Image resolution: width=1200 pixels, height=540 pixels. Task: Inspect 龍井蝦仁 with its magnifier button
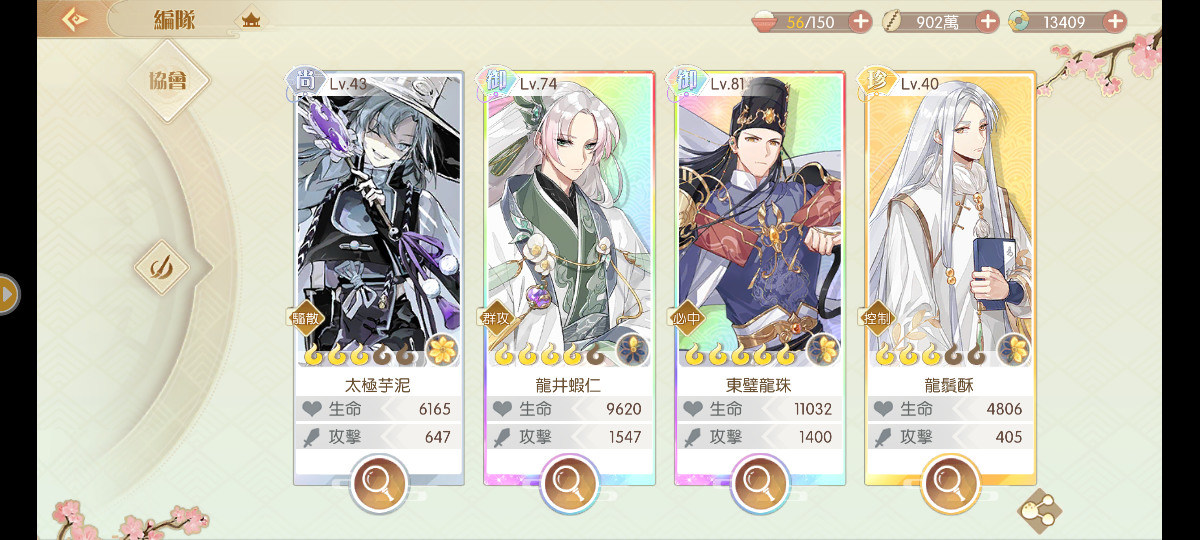[x=569, y=484]
